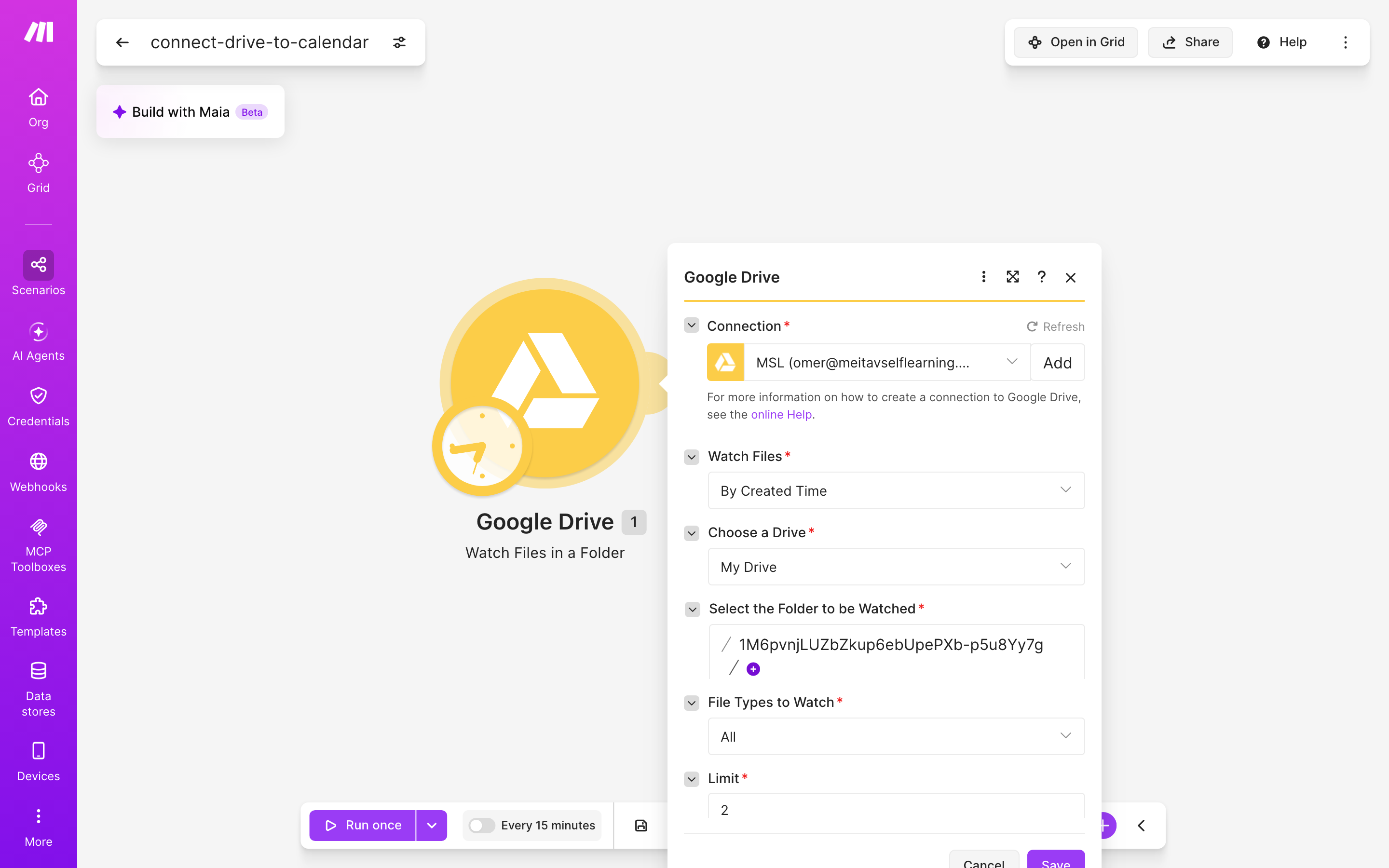Add folder path segment plus icon
Image resolution: width=1389 pixels, height=868 pixels.
pos(753,669)
